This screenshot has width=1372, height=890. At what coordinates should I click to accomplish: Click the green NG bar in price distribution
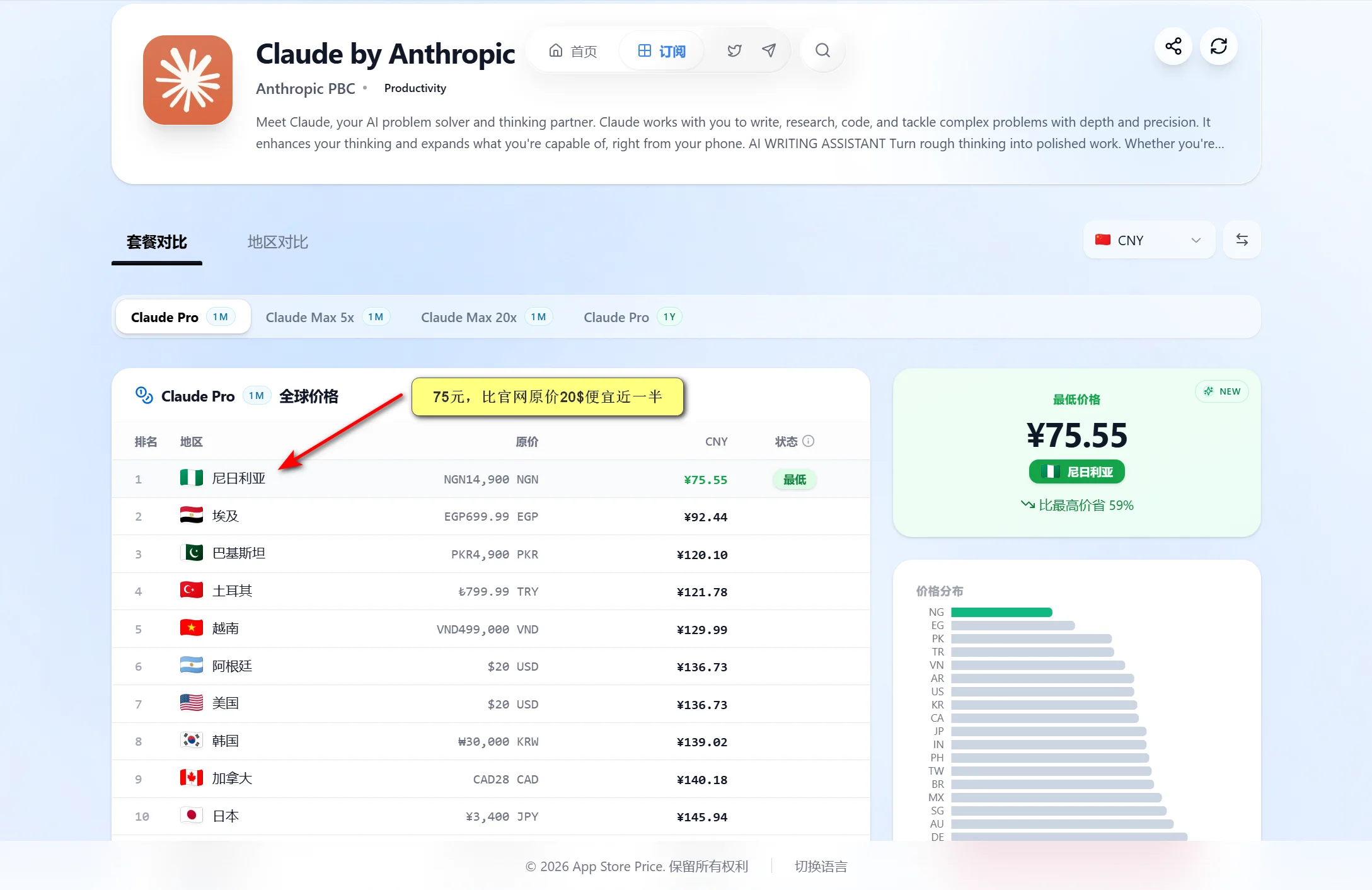[x=1001, y=612]
